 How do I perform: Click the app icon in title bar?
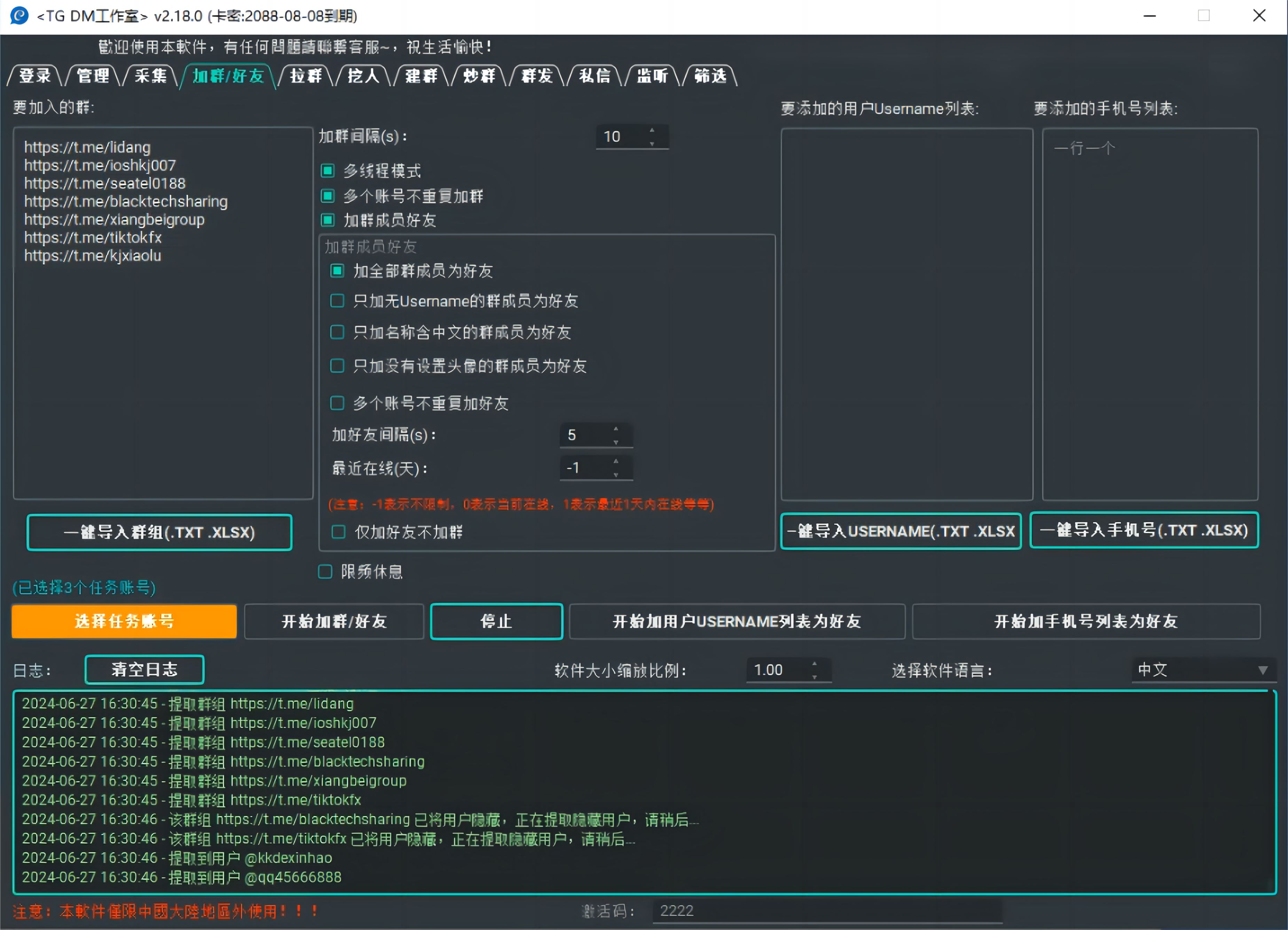tap(19, 15)
